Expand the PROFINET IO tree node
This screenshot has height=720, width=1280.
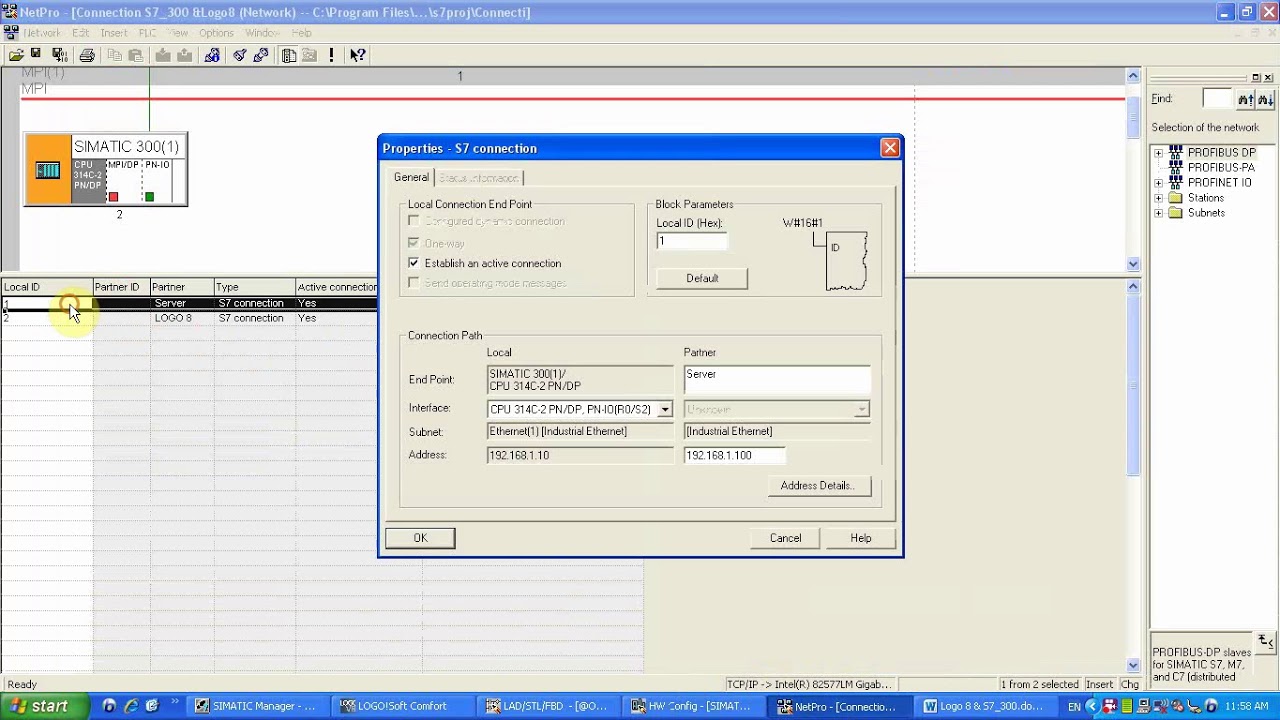tap(1158, 183)
